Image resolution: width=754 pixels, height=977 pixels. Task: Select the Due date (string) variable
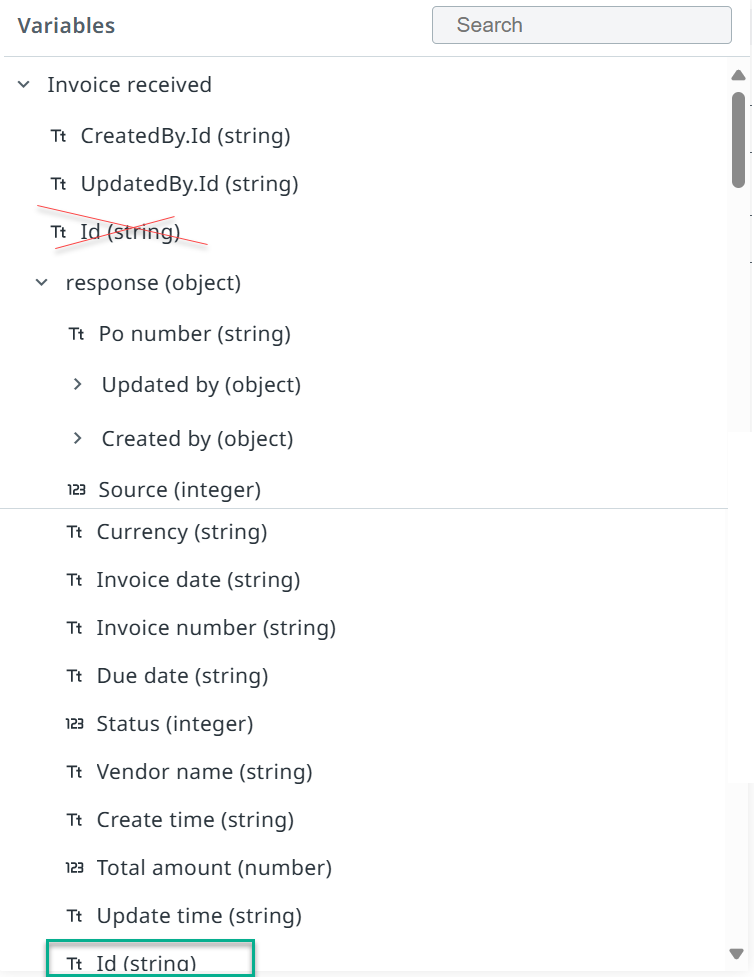(182, 675)
